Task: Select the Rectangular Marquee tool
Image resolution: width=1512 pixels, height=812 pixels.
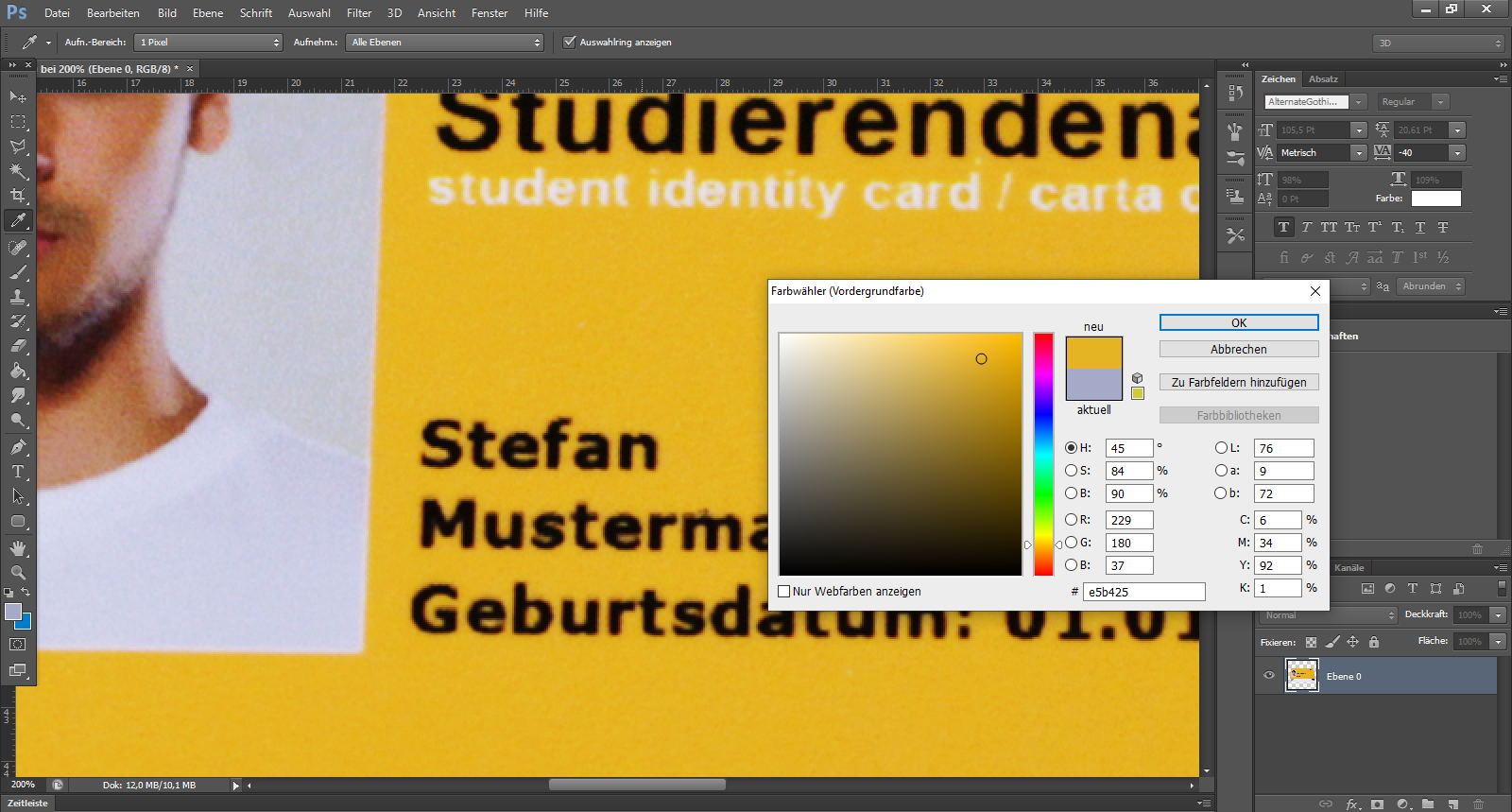Action: point(18,122)
